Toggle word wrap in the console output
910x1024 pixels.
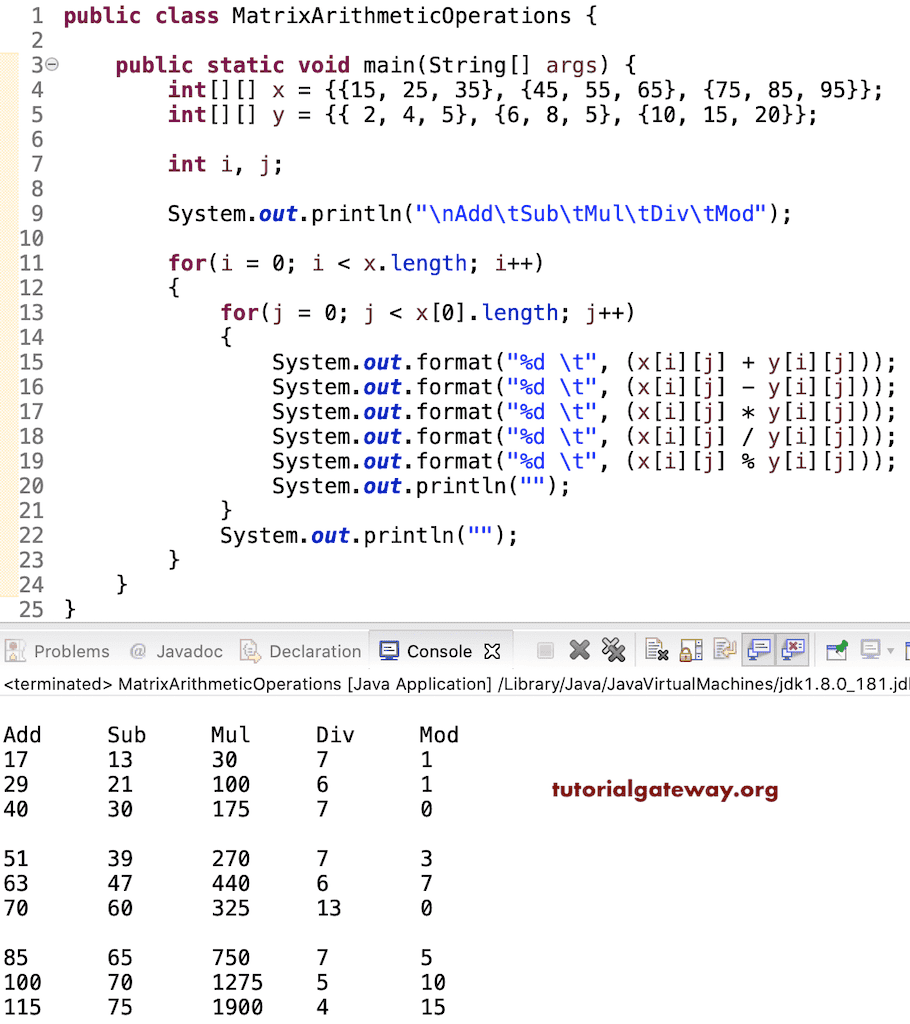[725, 650]
